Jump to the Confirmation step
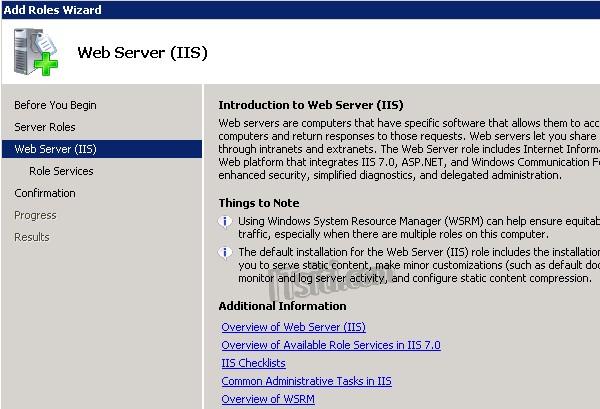The width and height of the screenshot is (600, 409). click(45, 193)
